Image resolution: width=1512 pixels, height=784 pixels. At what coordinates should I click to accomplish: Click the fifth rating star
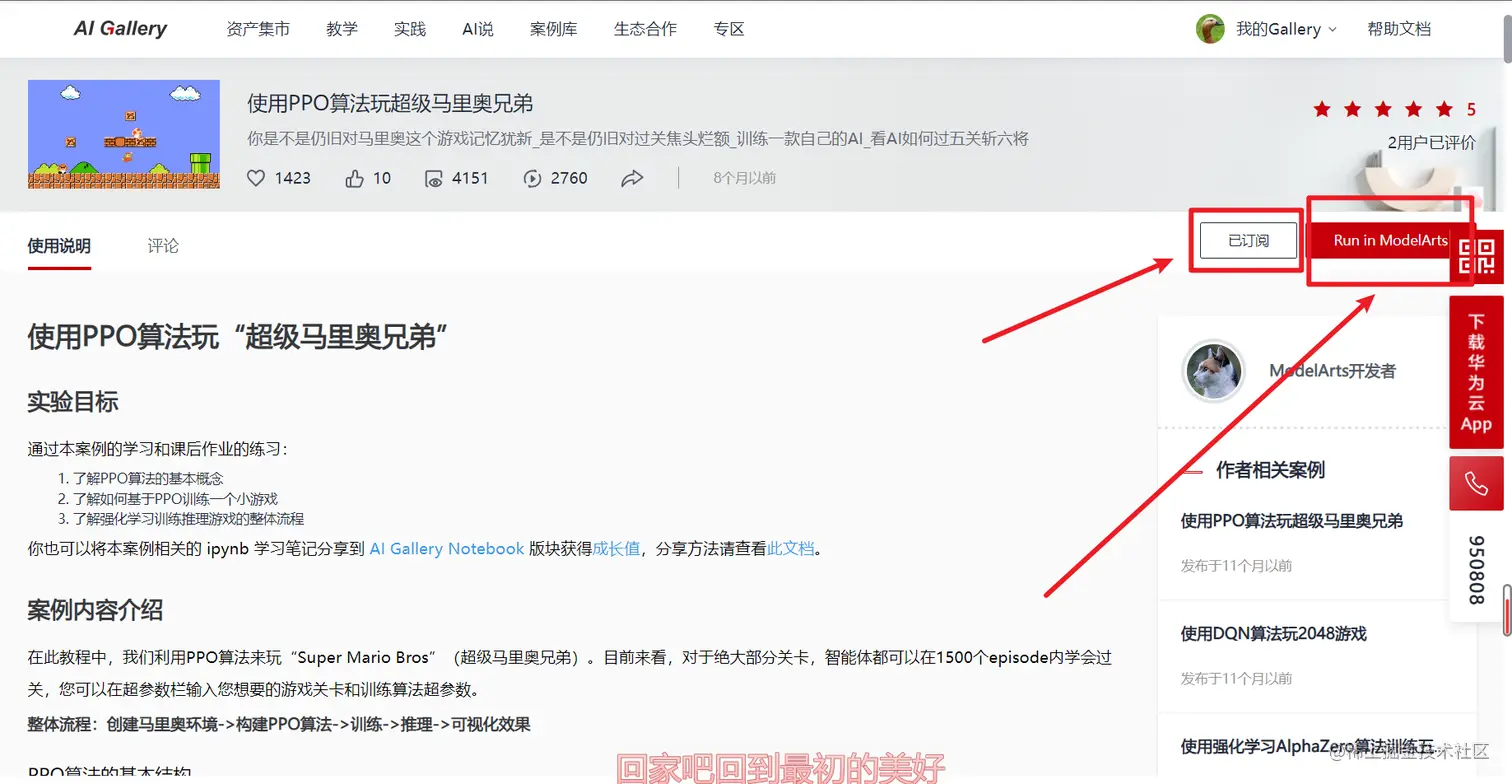1444,109
